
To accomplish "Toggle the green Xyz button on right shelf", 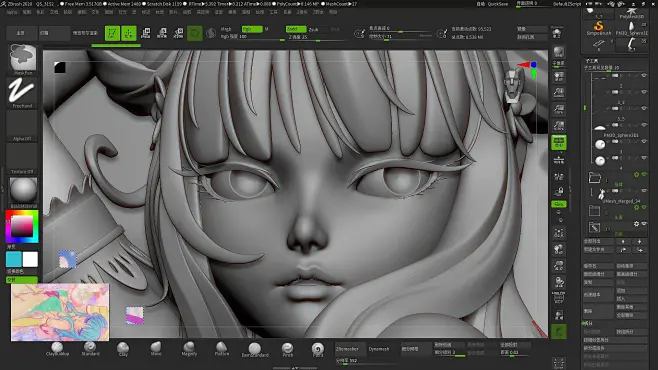I will pyautogui.click(x=559, y=204).
